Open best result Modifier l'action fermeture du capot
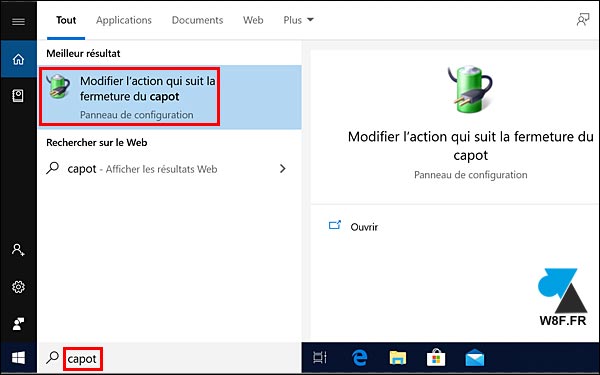 (170, 97)
